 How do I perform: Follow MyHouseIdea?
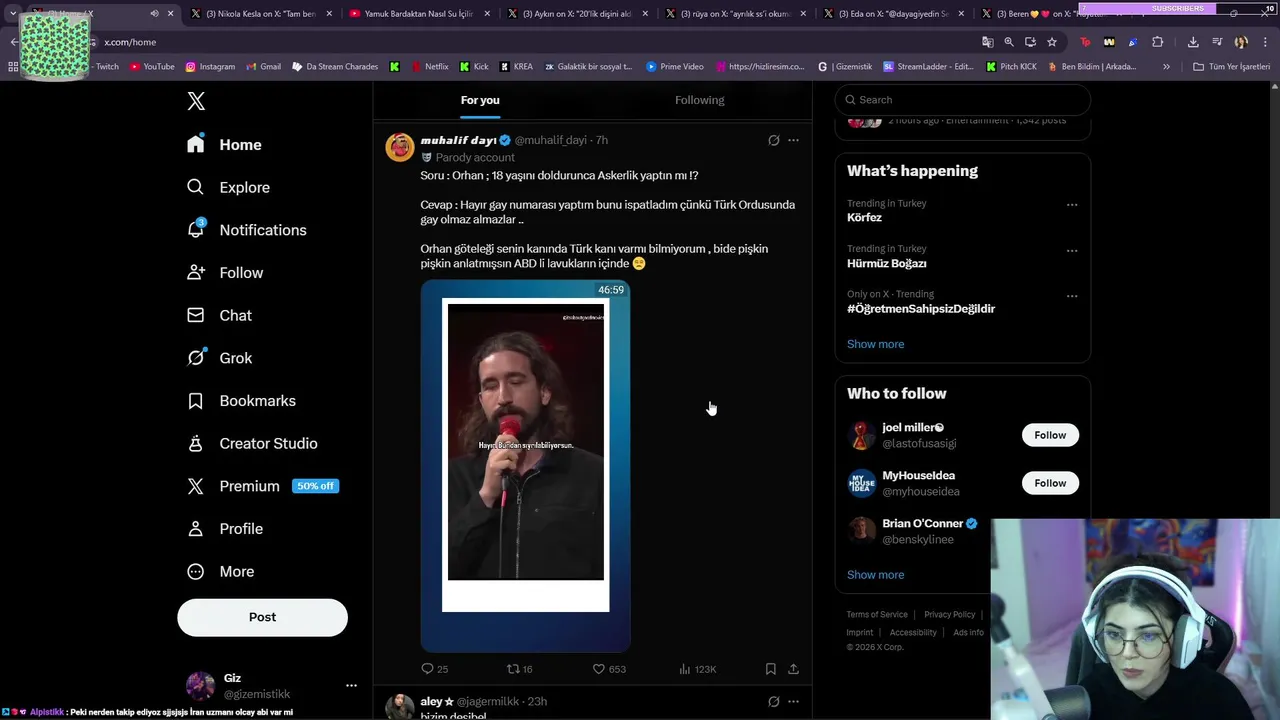1050,483
